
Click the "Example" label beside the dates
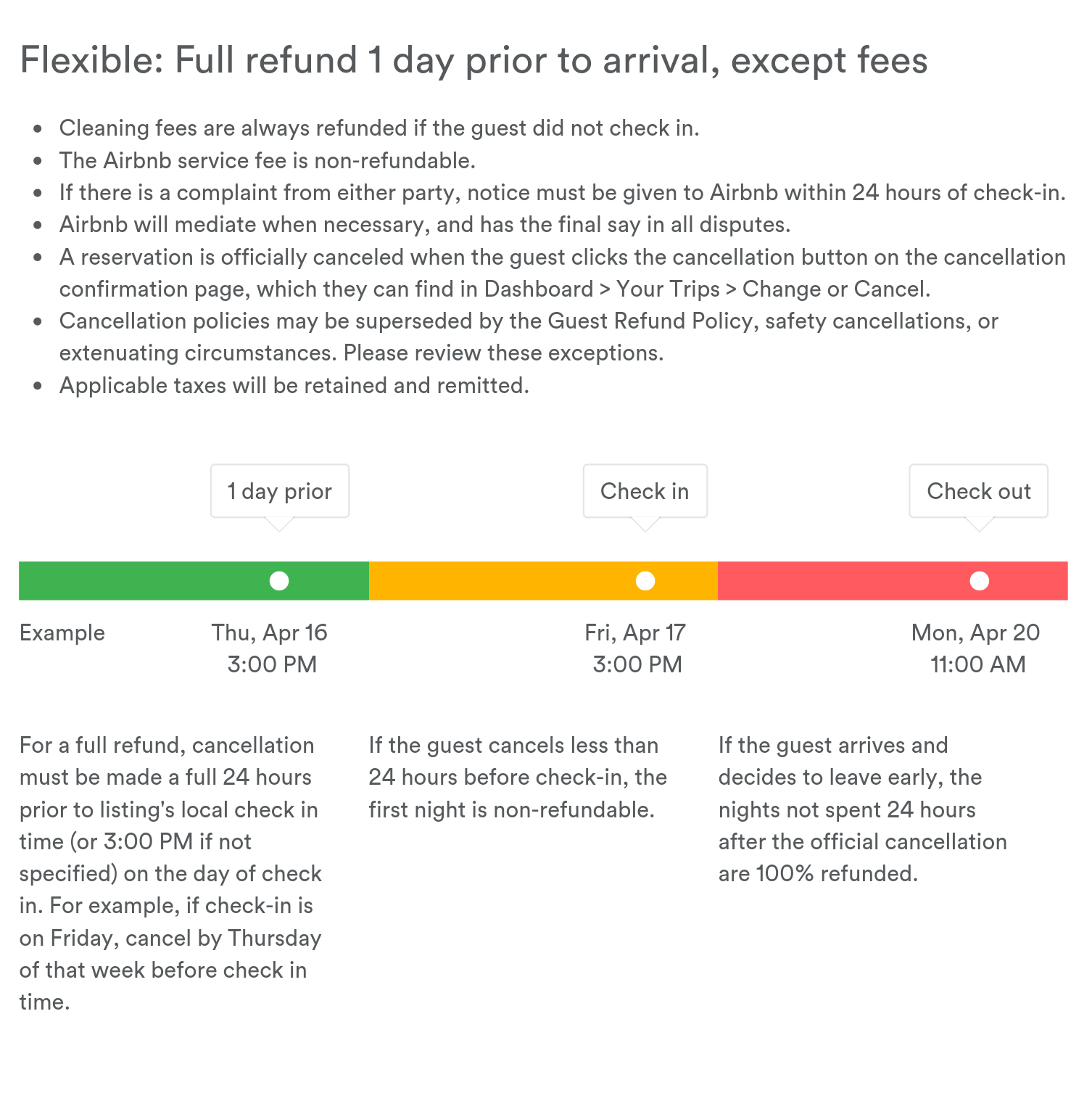[x=62, y=632]
